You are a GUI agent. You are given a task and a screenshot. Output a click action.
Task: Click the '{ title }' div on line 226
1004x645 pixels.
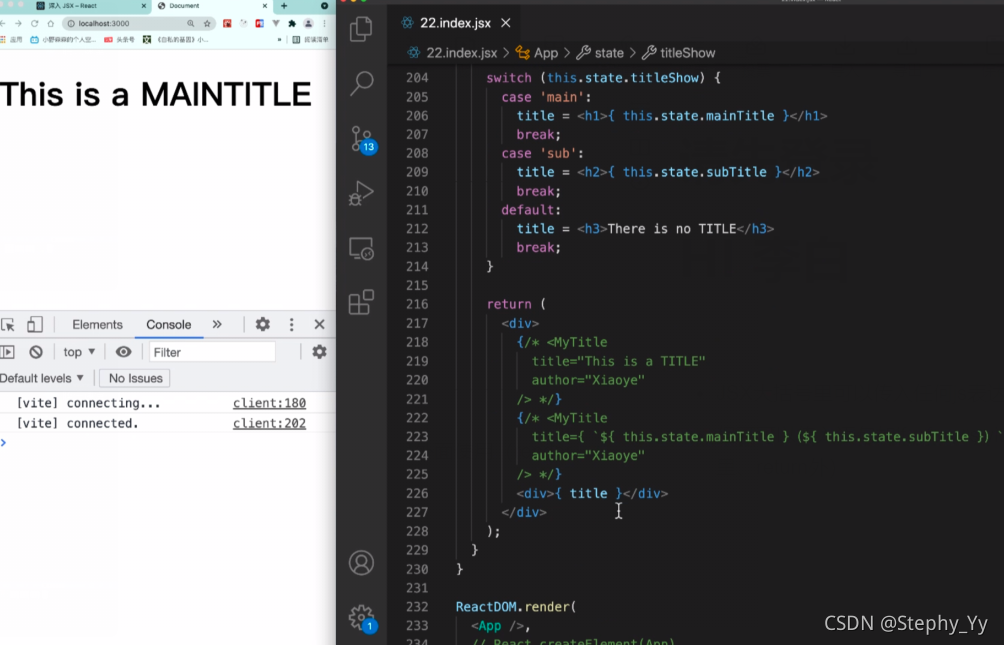click(x=592, y=493)
